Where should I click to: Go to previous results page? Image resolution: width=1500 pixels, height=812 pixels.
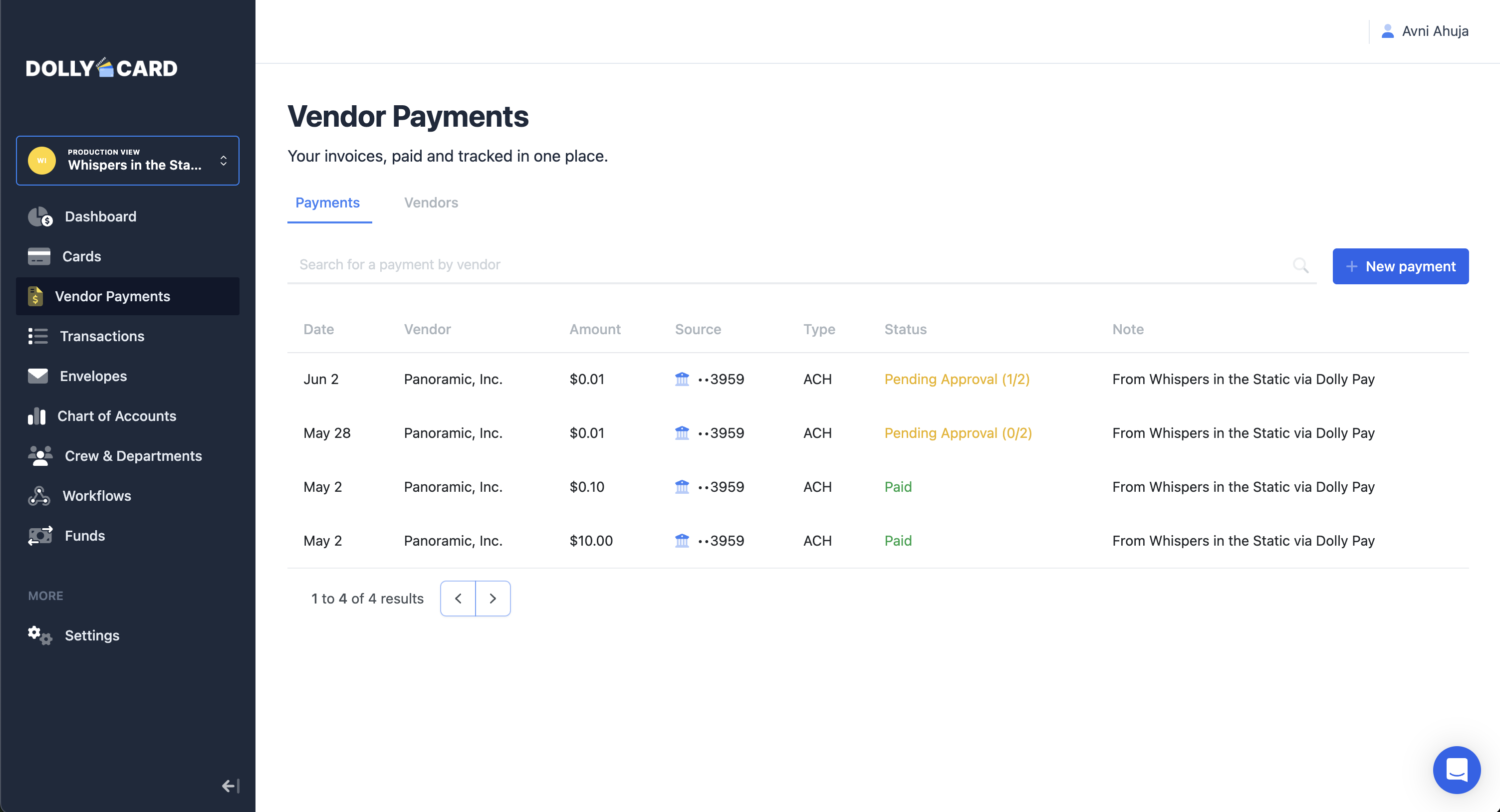coord(458,599)
